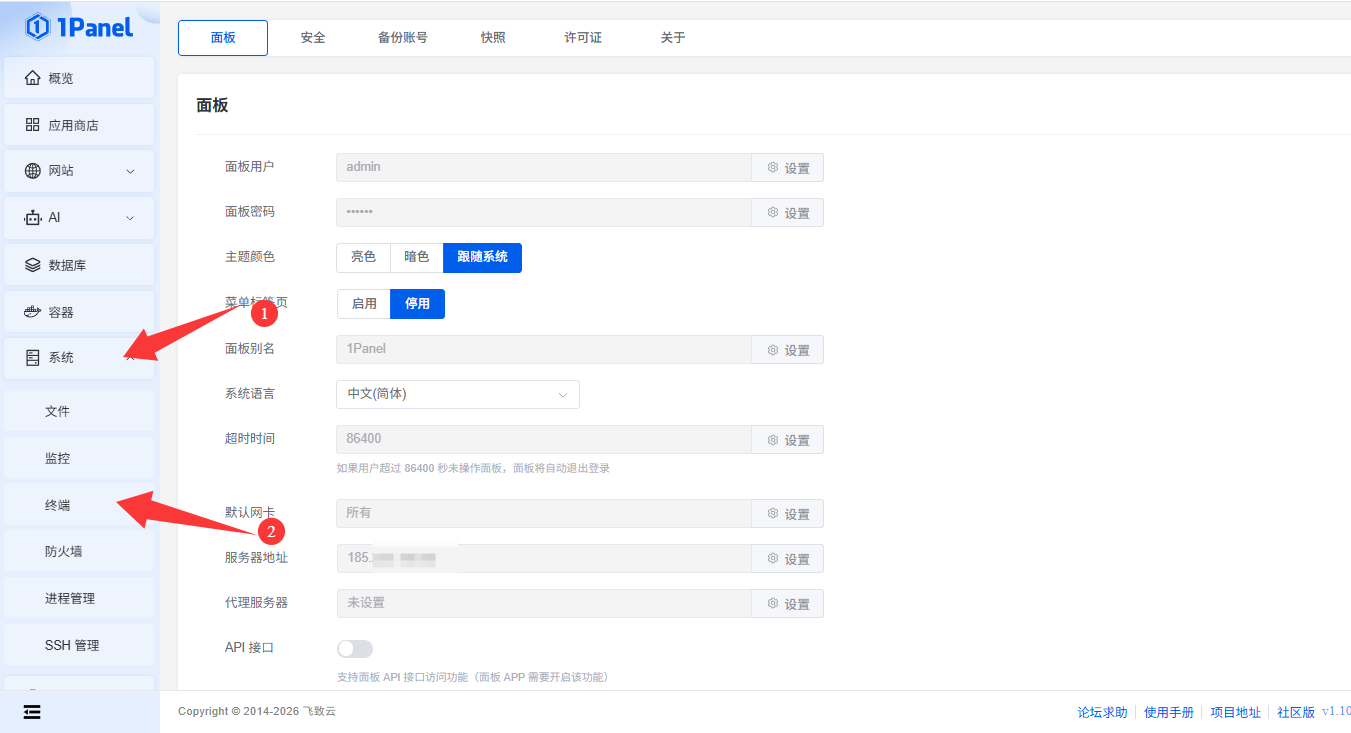The width and height of the screenshot is (1351, 733).
Task: Switch to the 快照 tab
Action: point(493,38)
